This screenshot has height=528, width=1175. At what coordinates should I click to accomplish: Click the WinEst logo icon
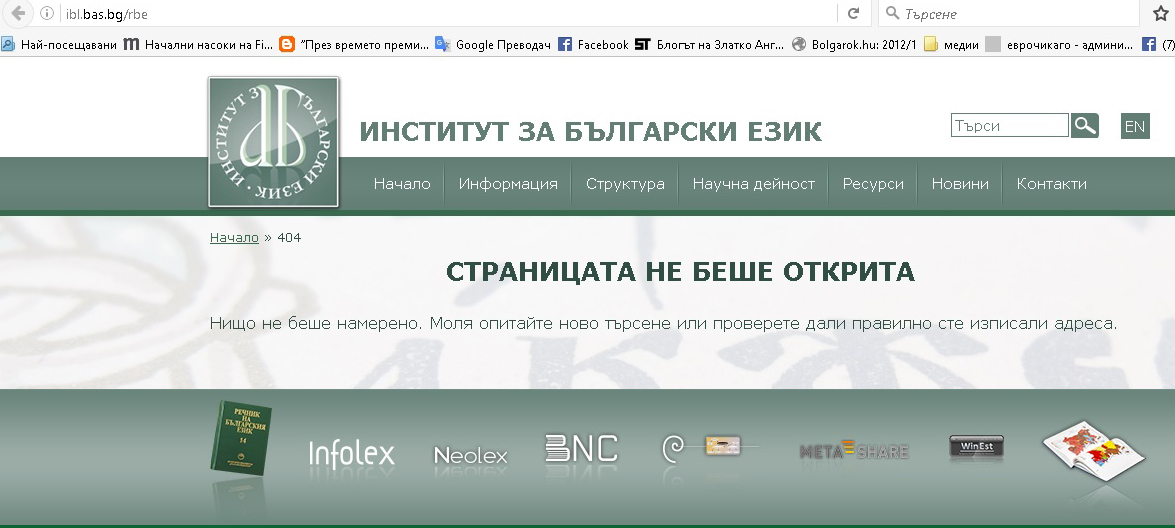click(976, 447)
